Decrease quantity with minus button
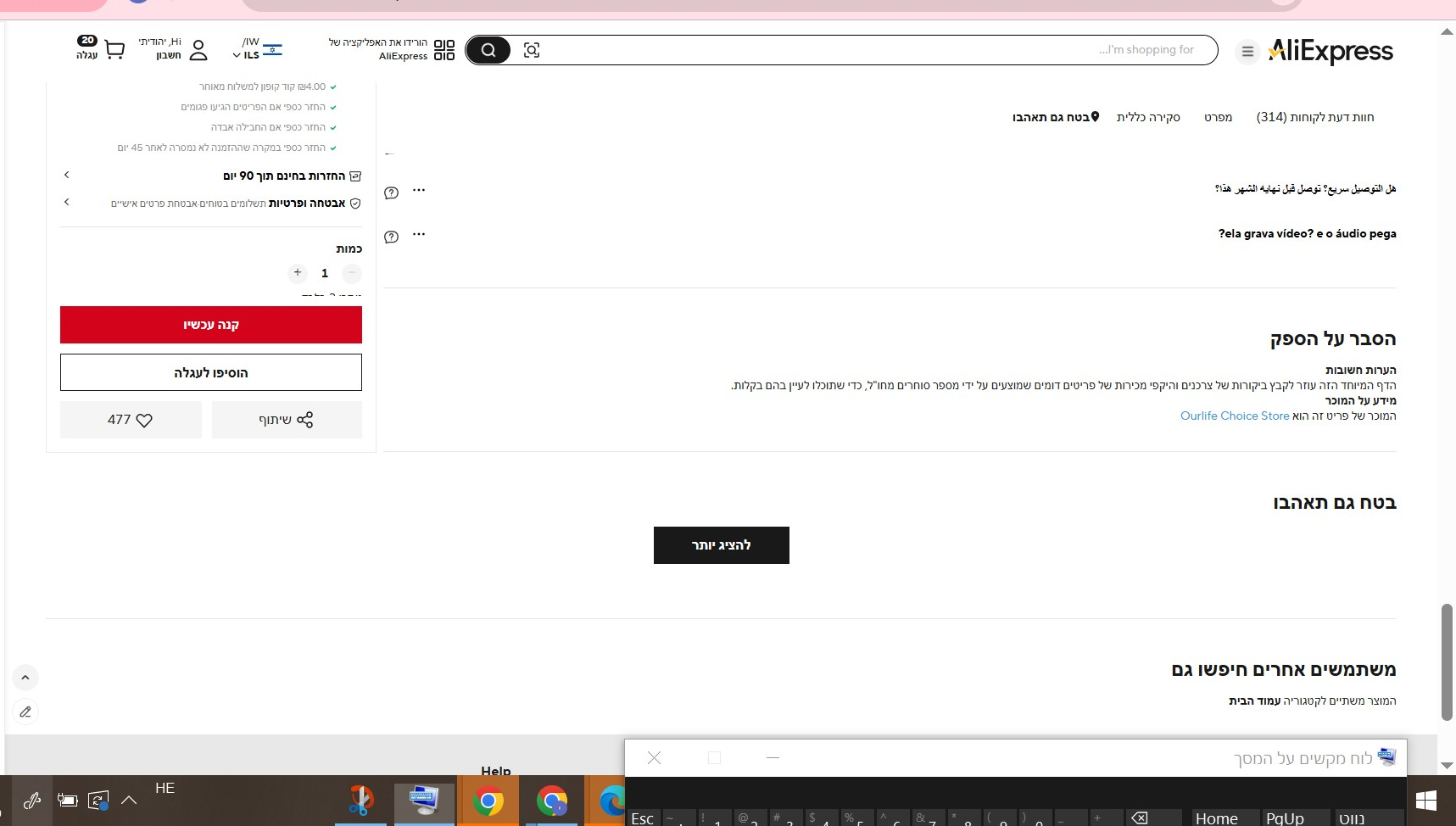 [351, 273]
